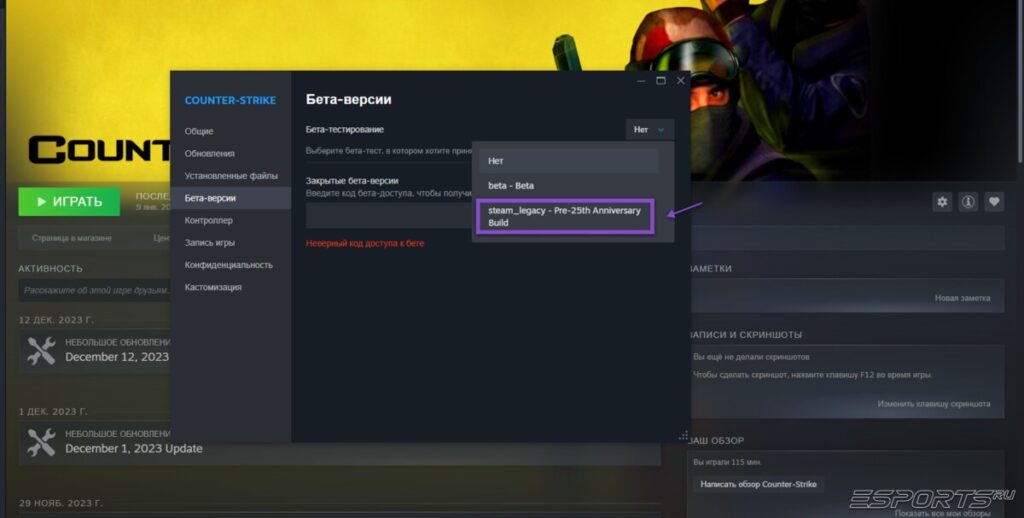This screenshot has height=518, width=1024.
Task: Click wrench icon of December 1 update
Action: (41, 442)
